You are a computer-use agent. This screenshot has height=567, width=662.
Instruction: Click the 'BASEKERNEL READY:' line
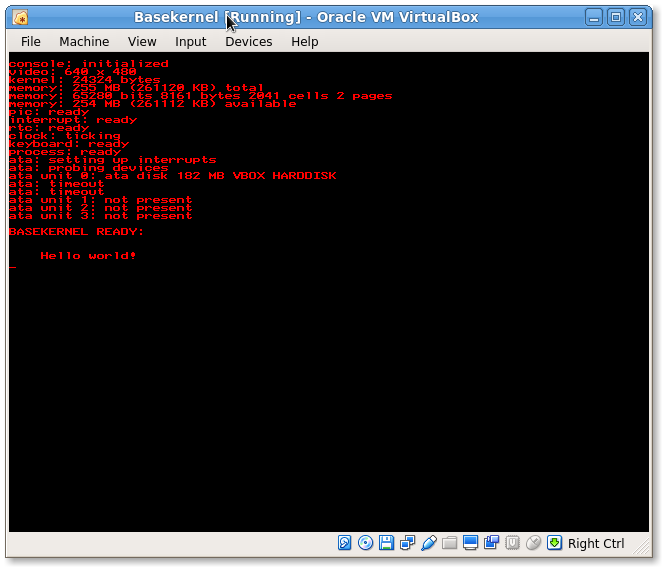76,231
